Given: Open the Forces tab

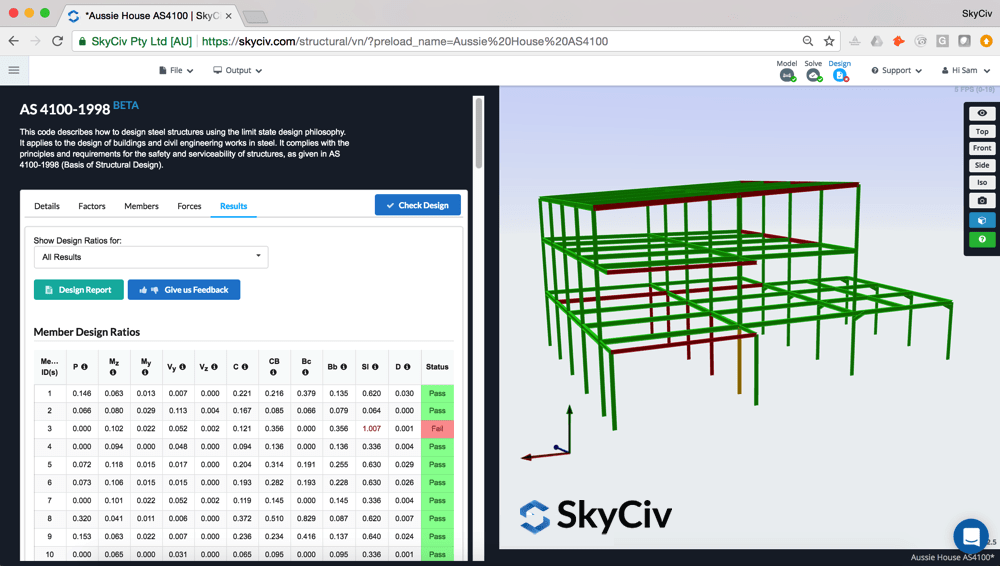Looking at the screenshot, I should click(x=189, y=206).
